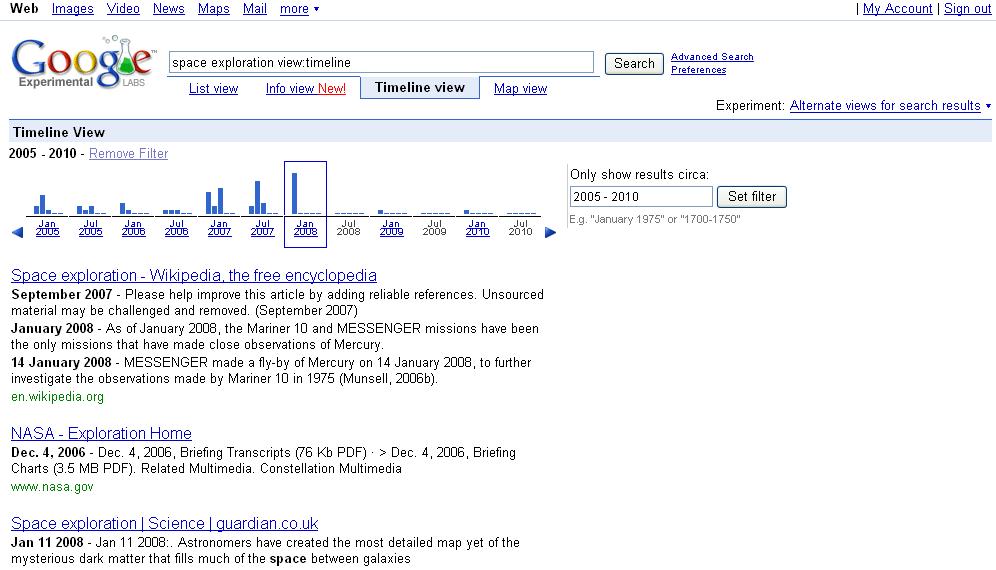Image resolution: width=996 pixels, height=570 pixels.
Task: Select Jan 2006 on the timeline
Action: click(133, 227)
